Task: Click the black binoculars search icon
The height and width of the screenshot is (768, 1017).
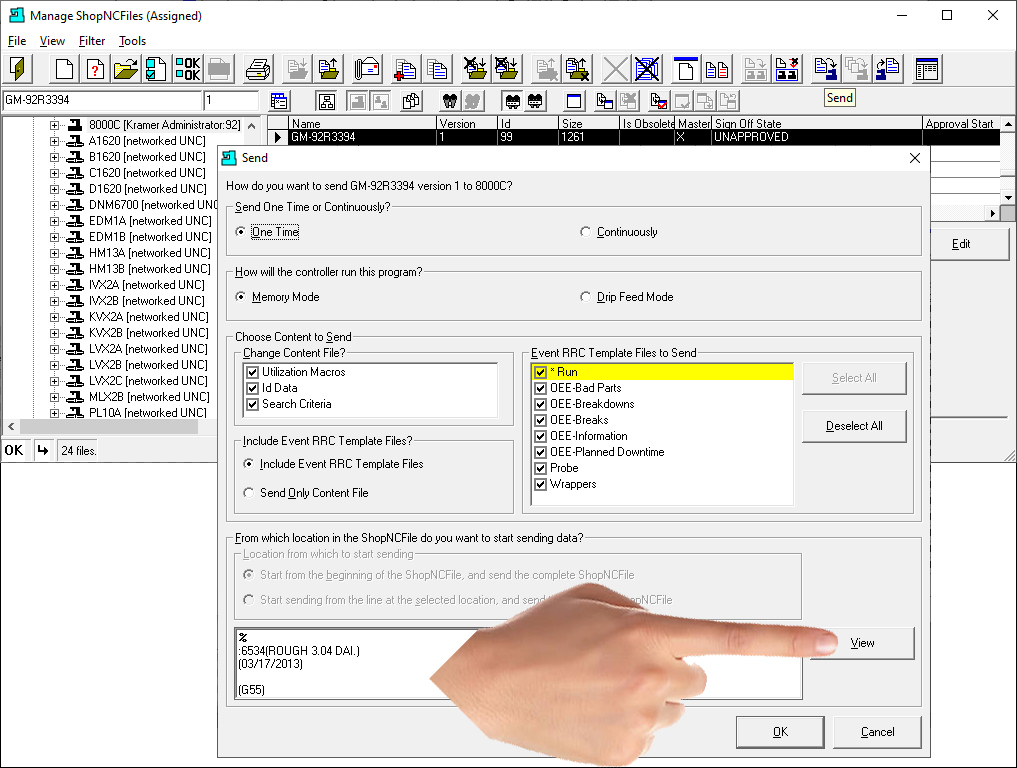Action: click(x=449, y=101)
